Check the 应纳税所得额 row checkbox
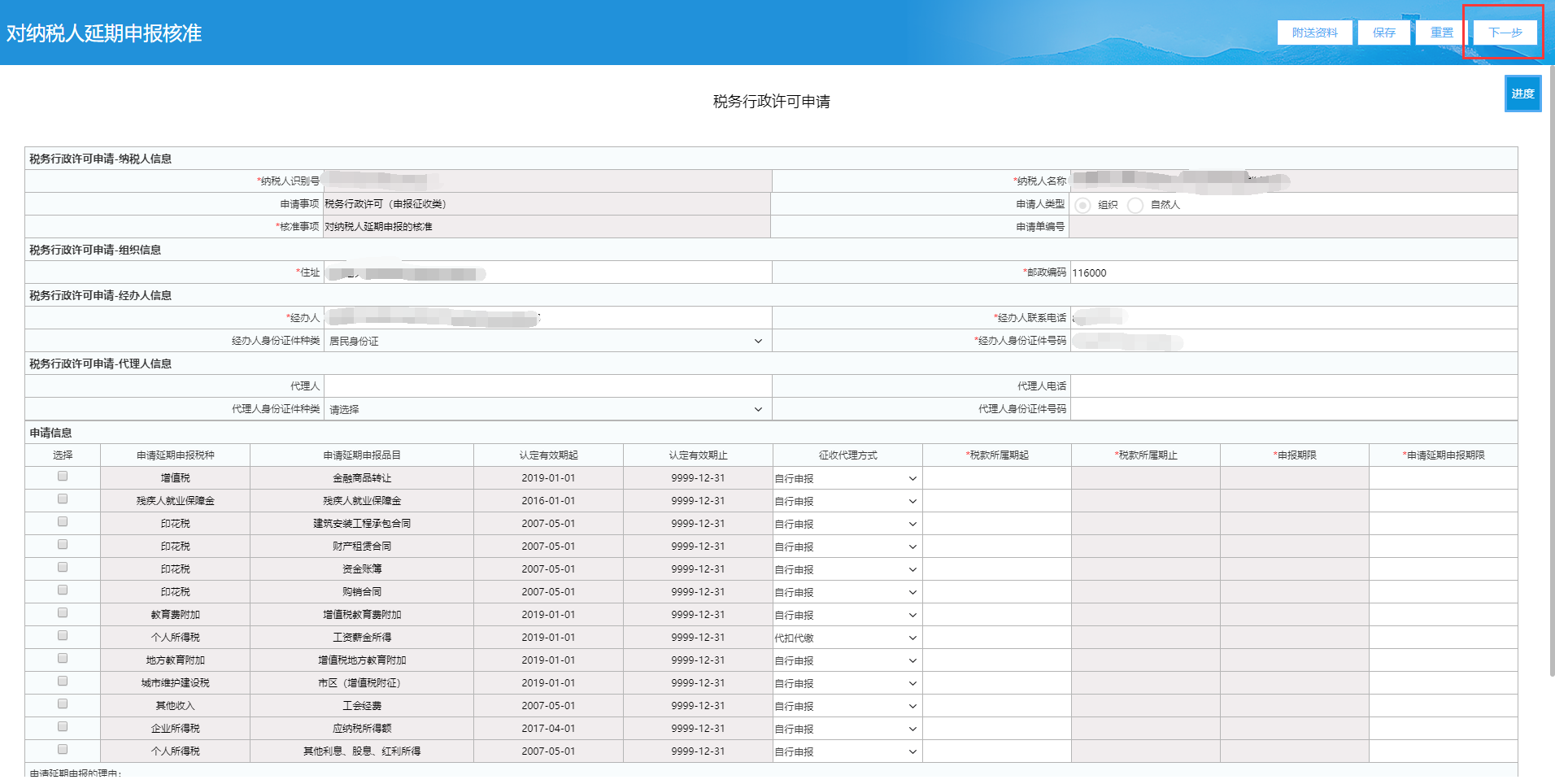Screen dimensions: 1555x784 click(x=63, y=727)
